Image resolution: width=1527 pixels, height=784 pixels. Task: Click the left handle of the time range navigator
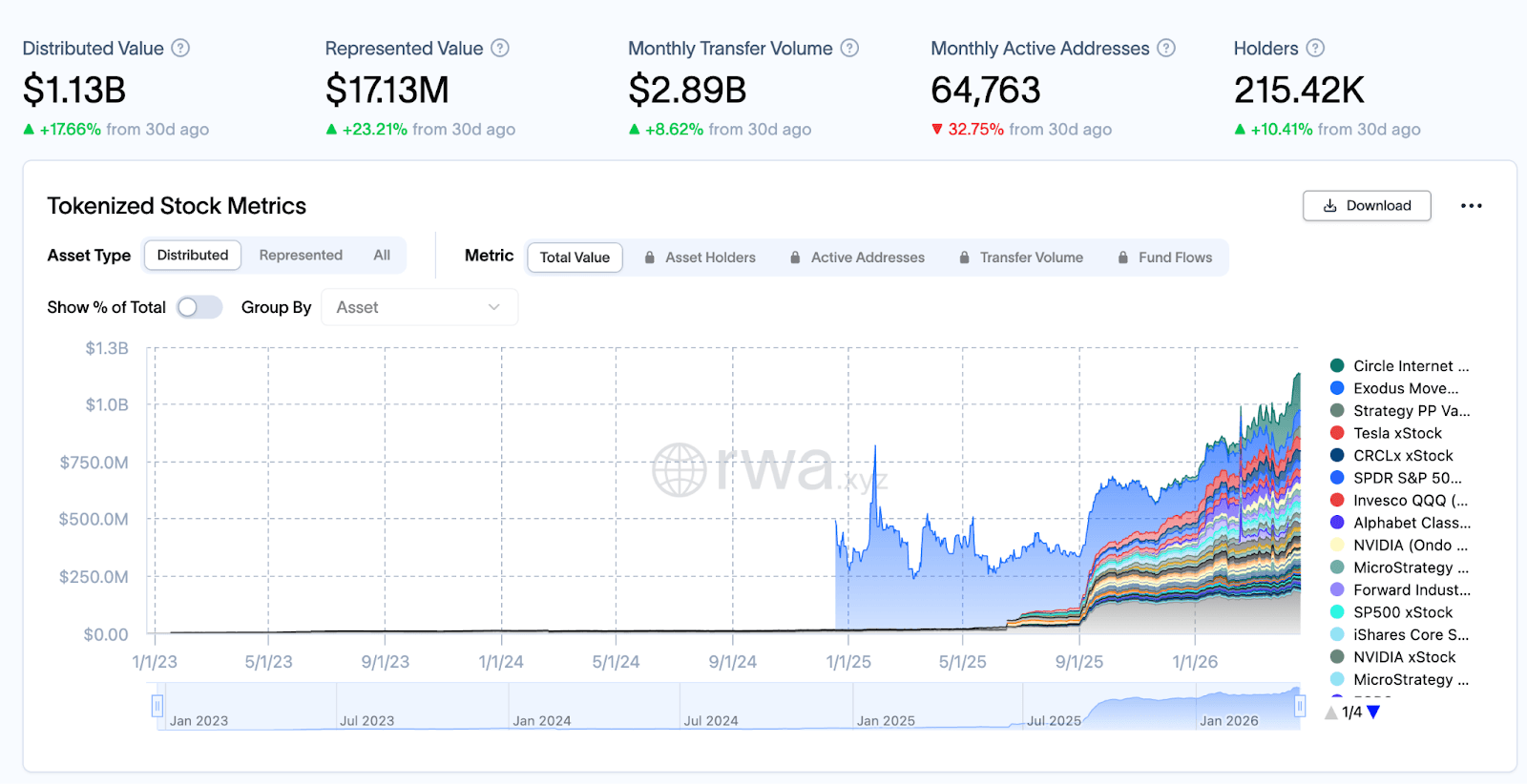coord(157,706)
